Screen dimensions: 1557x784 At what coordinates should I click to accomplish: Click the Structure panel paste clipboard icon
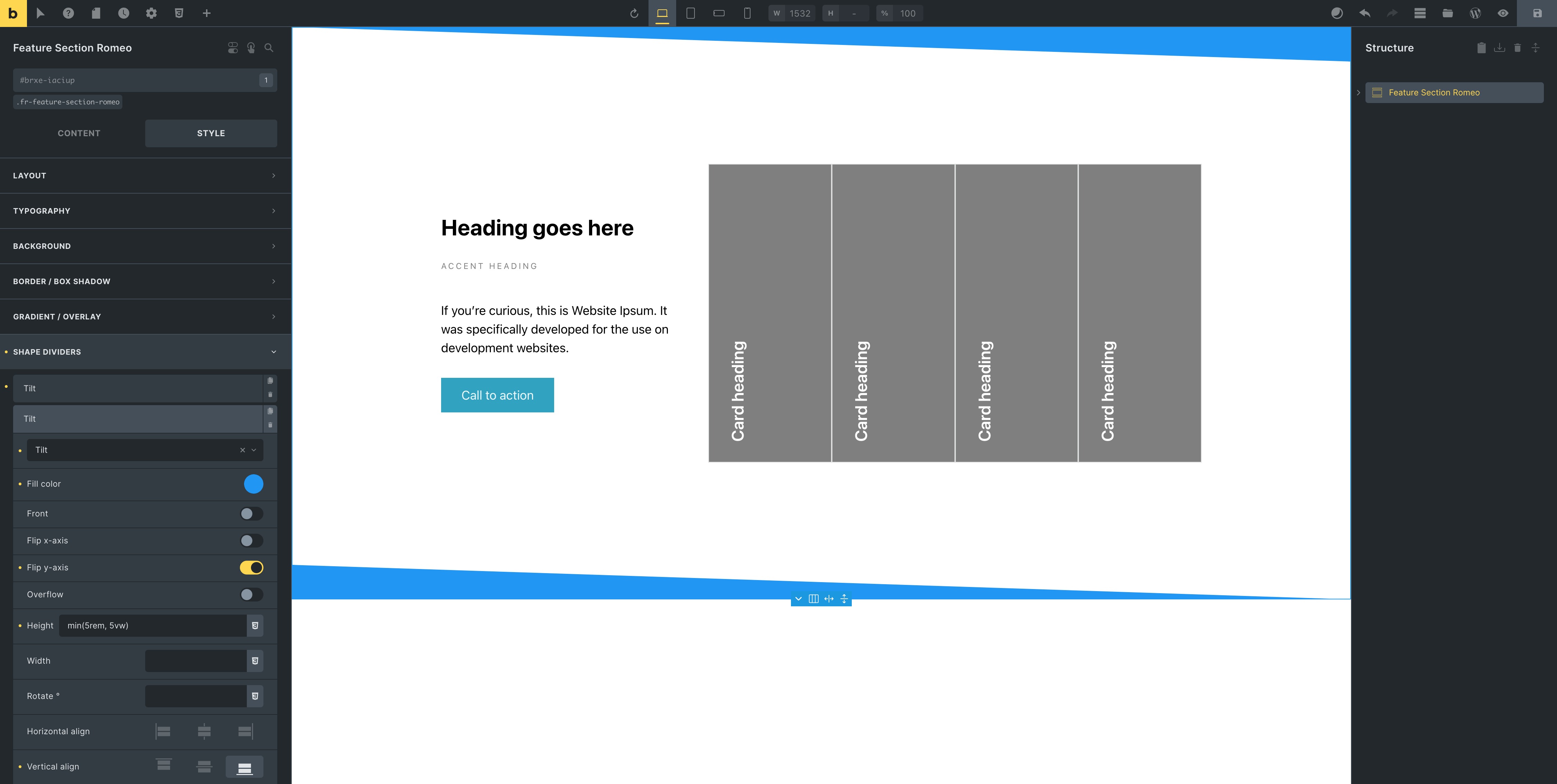(x=1481, y=48)
